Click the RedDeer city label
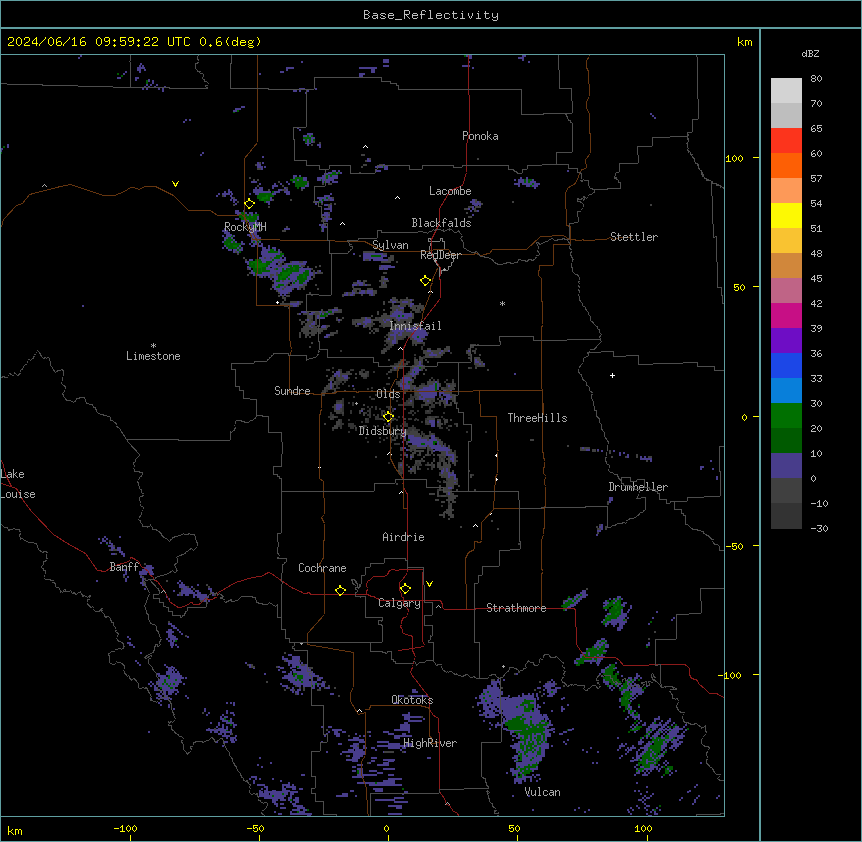The height and width of the screenshot is (842, 862). (x=440, y=255)
